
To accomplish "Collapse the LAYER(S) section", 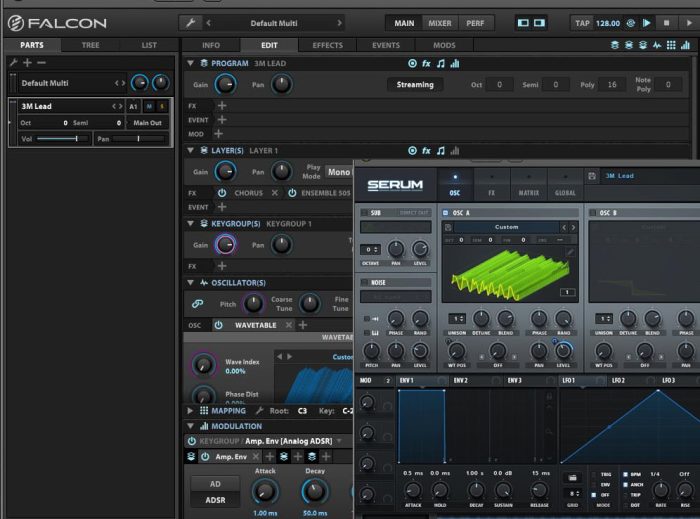I will point(191,151).
